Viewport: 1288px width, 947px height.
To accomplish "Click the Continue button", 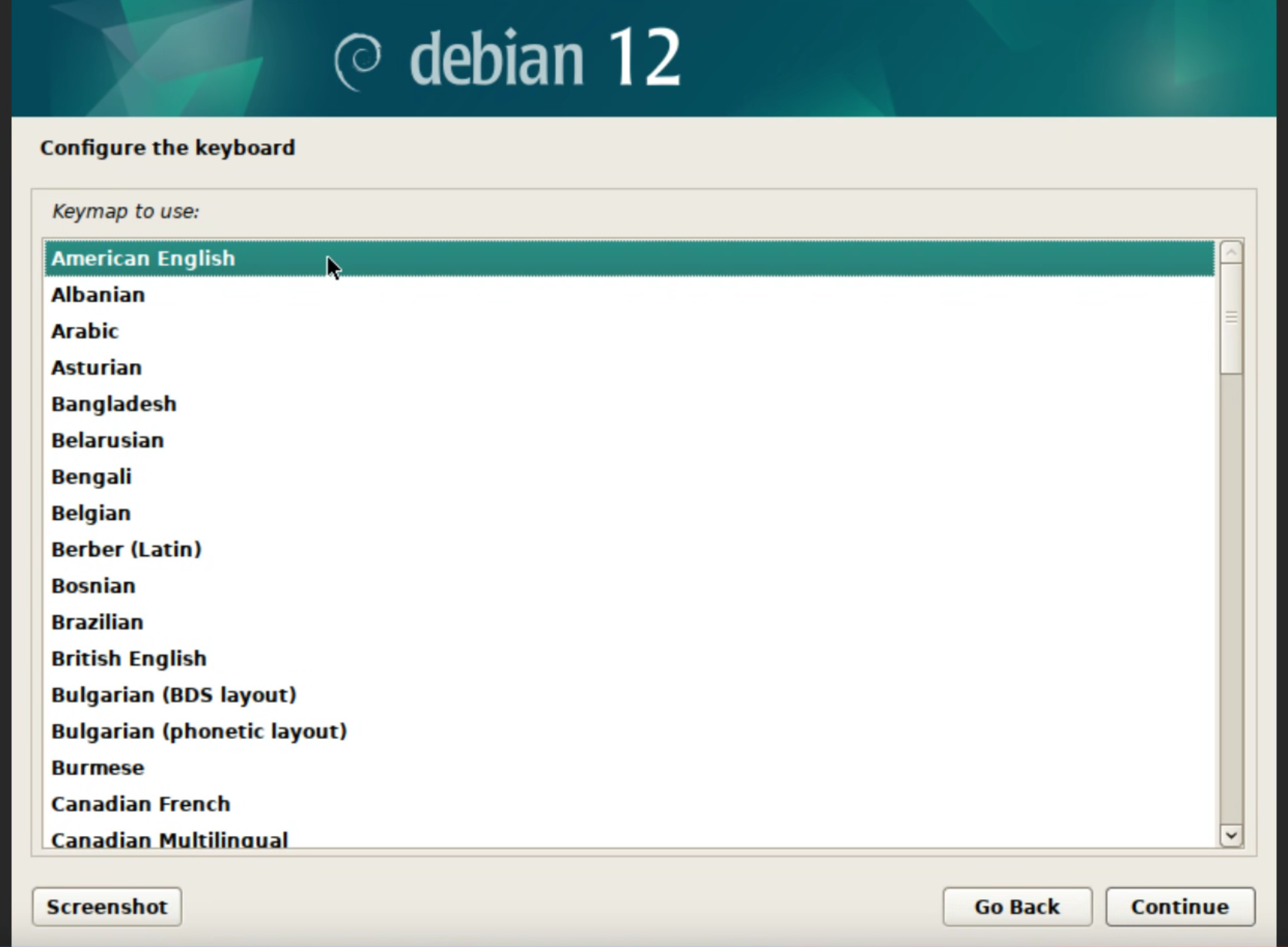I will pyautogui.click(x=1180, y=907).
